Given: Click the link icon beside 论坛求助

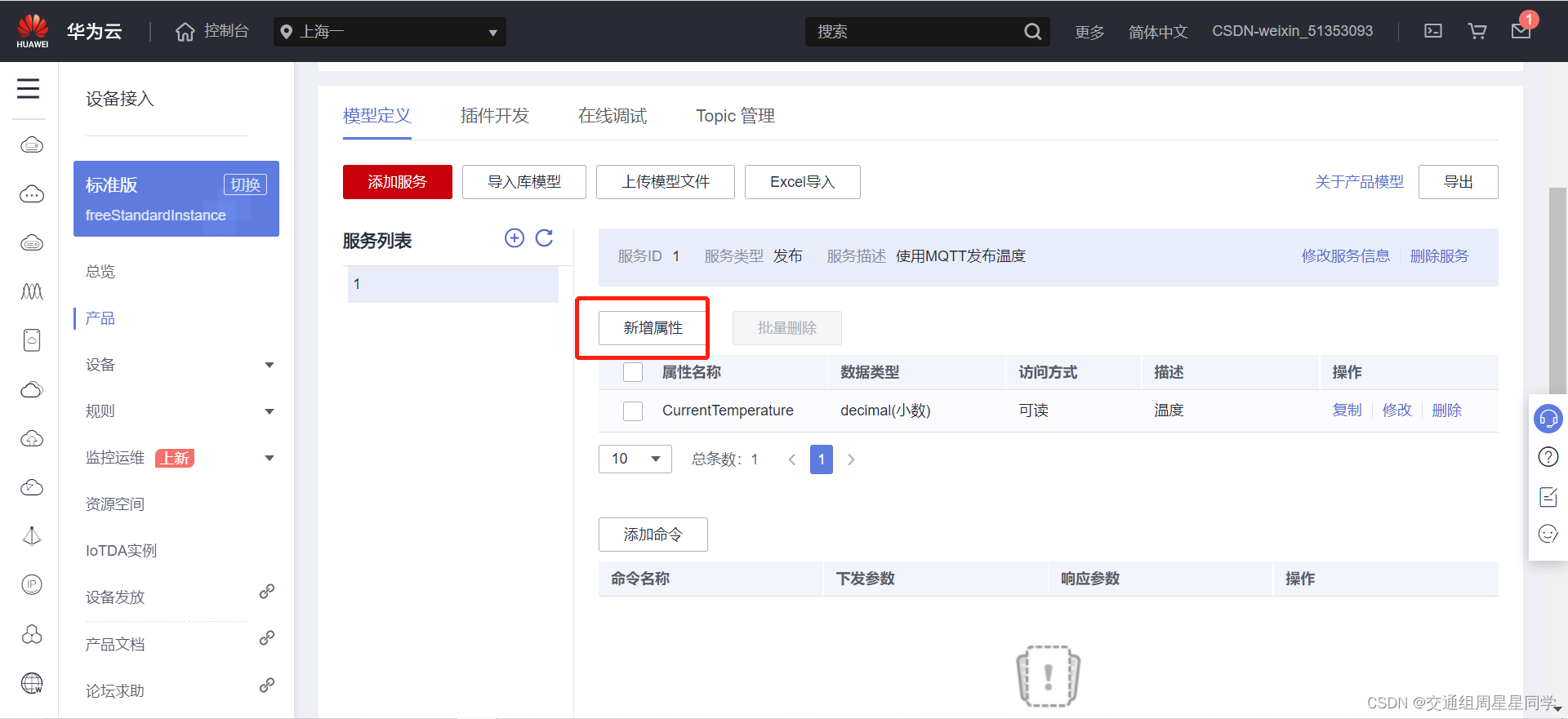Looking at the screenshot, I should [267, 685].
